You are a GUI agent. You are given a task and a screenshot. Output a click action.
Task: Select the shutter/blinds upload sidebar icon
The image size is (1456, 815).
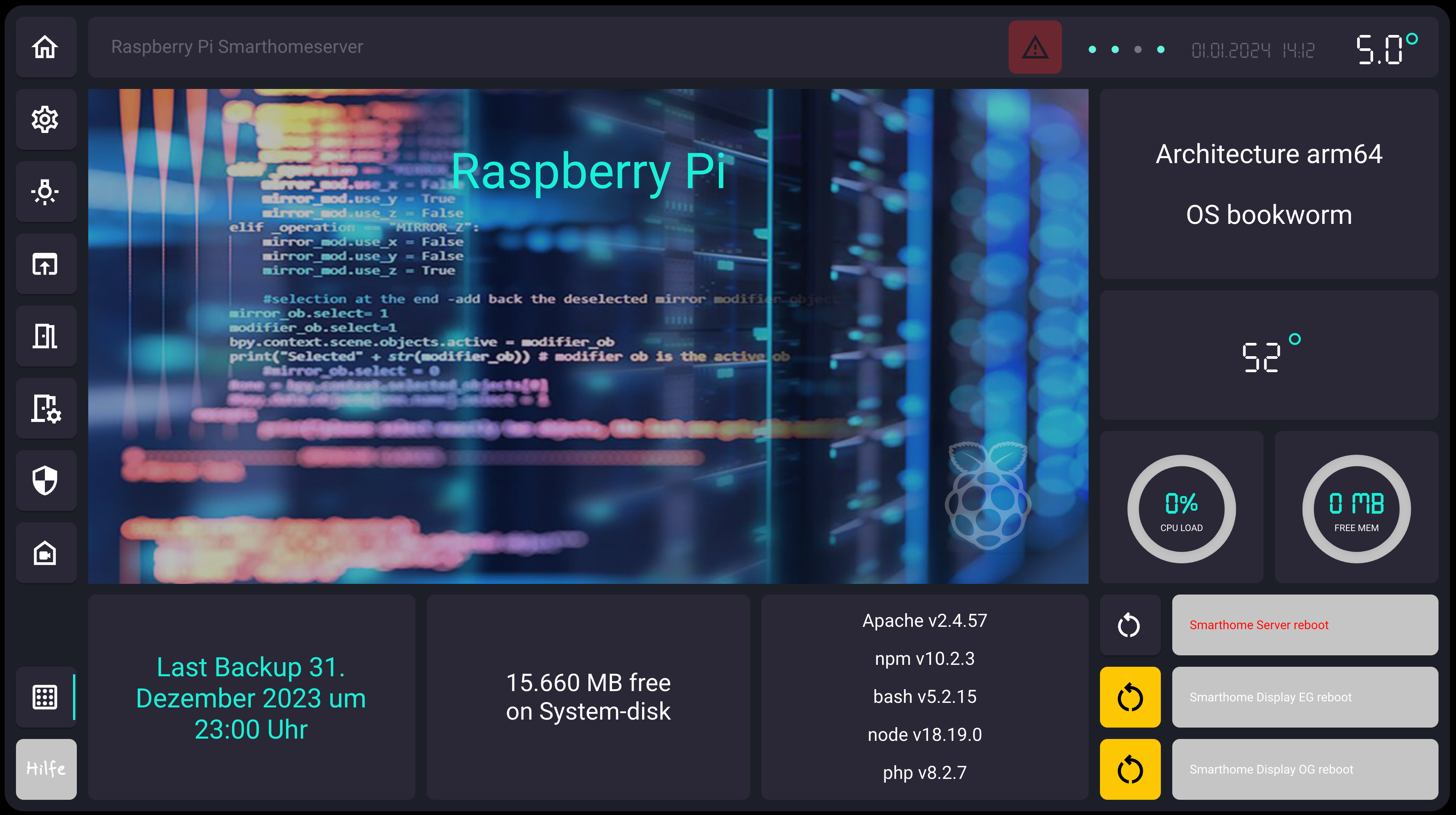[45, 264]
